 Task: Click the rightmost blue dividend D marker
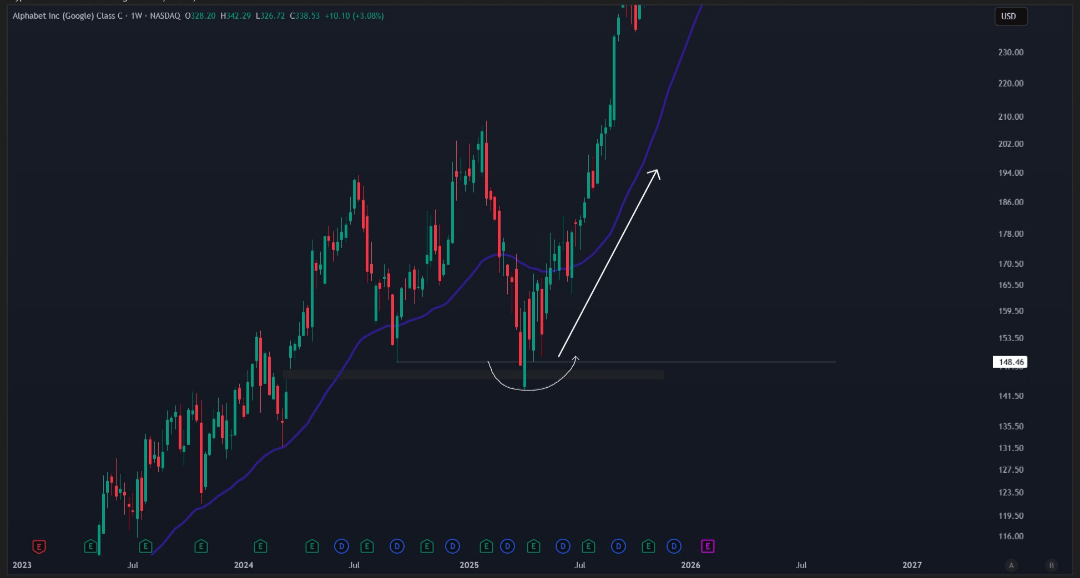pos(674,546)
